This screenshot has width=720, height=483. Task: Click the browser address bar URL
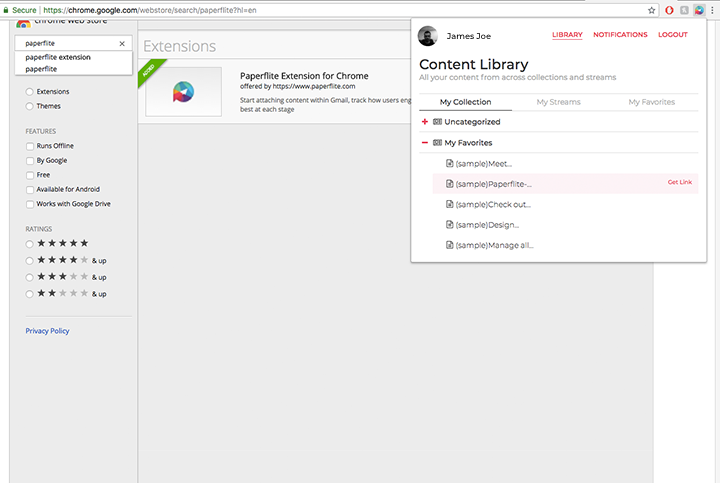(x=150, y=10)
